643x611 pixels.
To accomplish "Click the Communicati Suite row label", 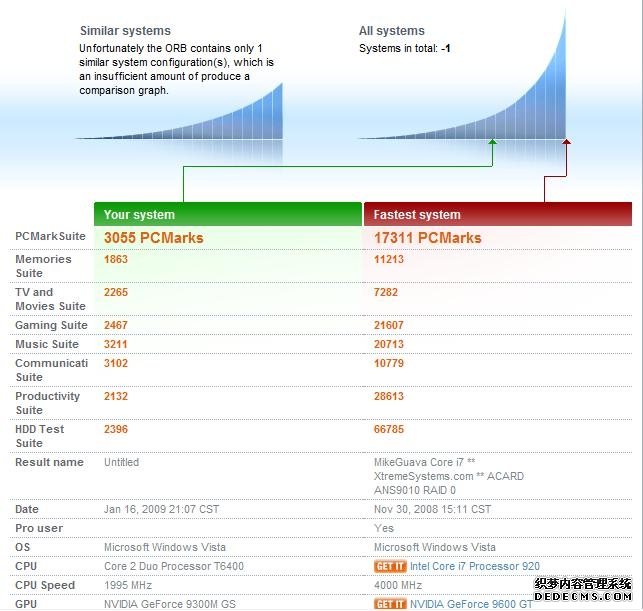I will (x=51, y=370).
